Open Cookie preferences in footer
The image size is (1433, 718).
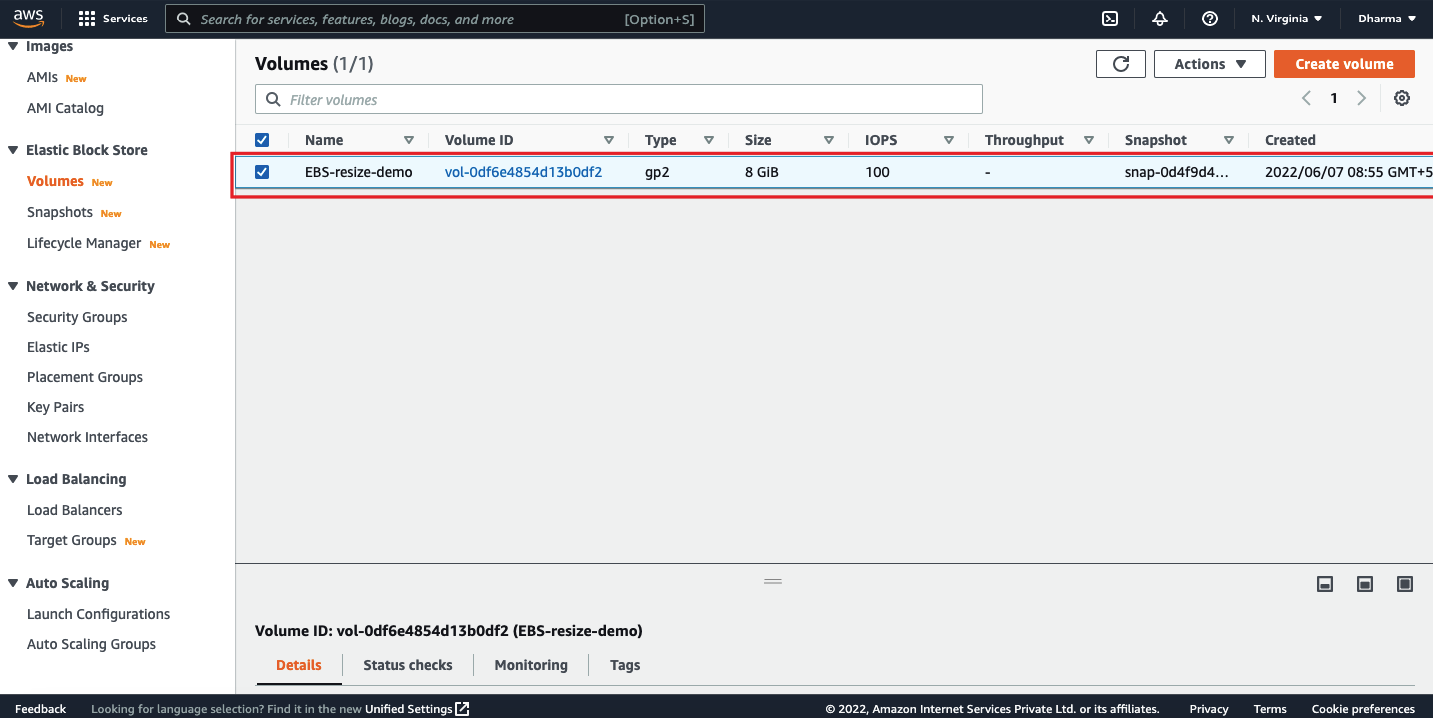[x=1363, y=709]
